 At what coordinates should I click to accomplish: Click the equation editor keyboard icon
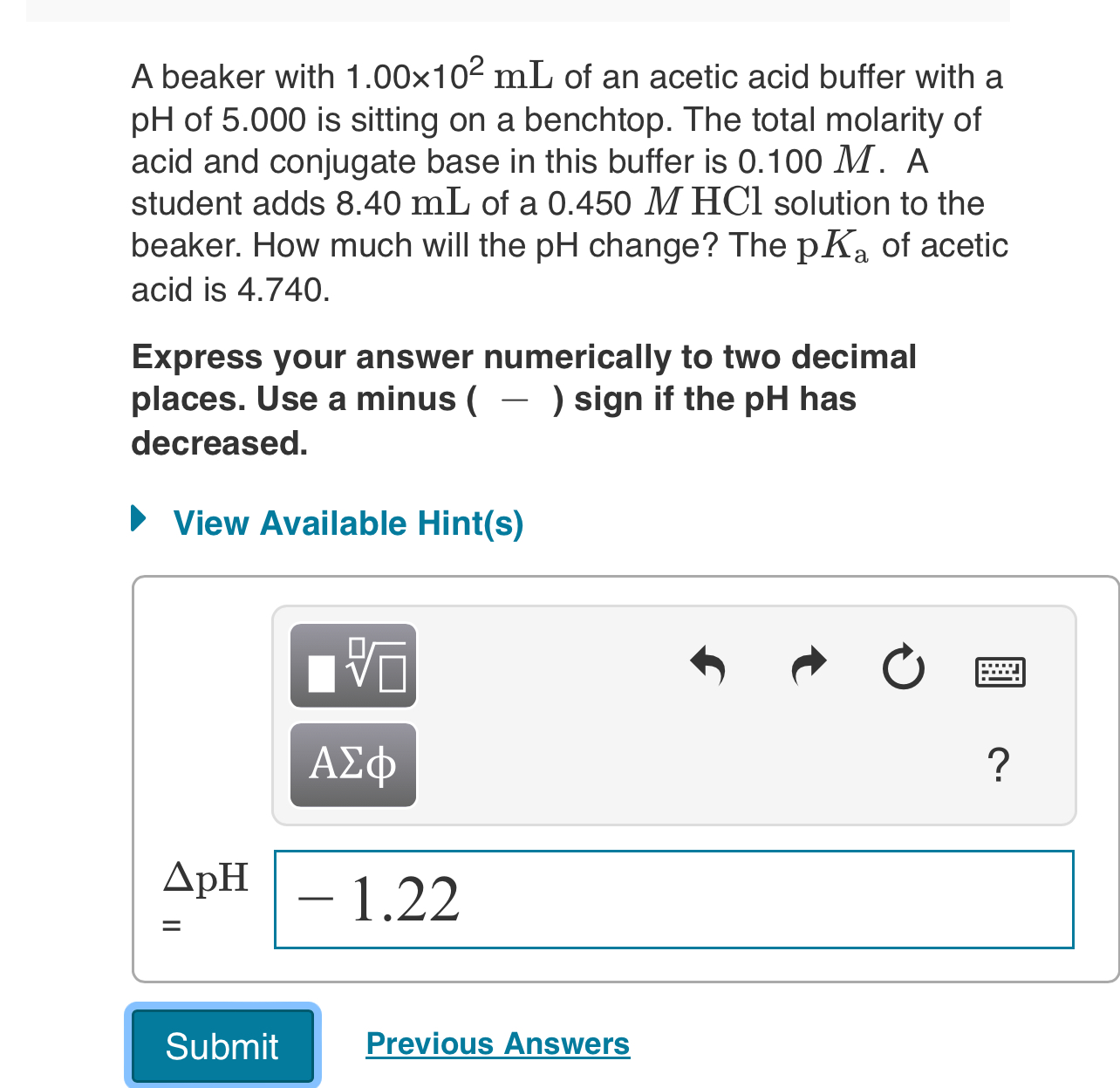(x=1000, y=671)
